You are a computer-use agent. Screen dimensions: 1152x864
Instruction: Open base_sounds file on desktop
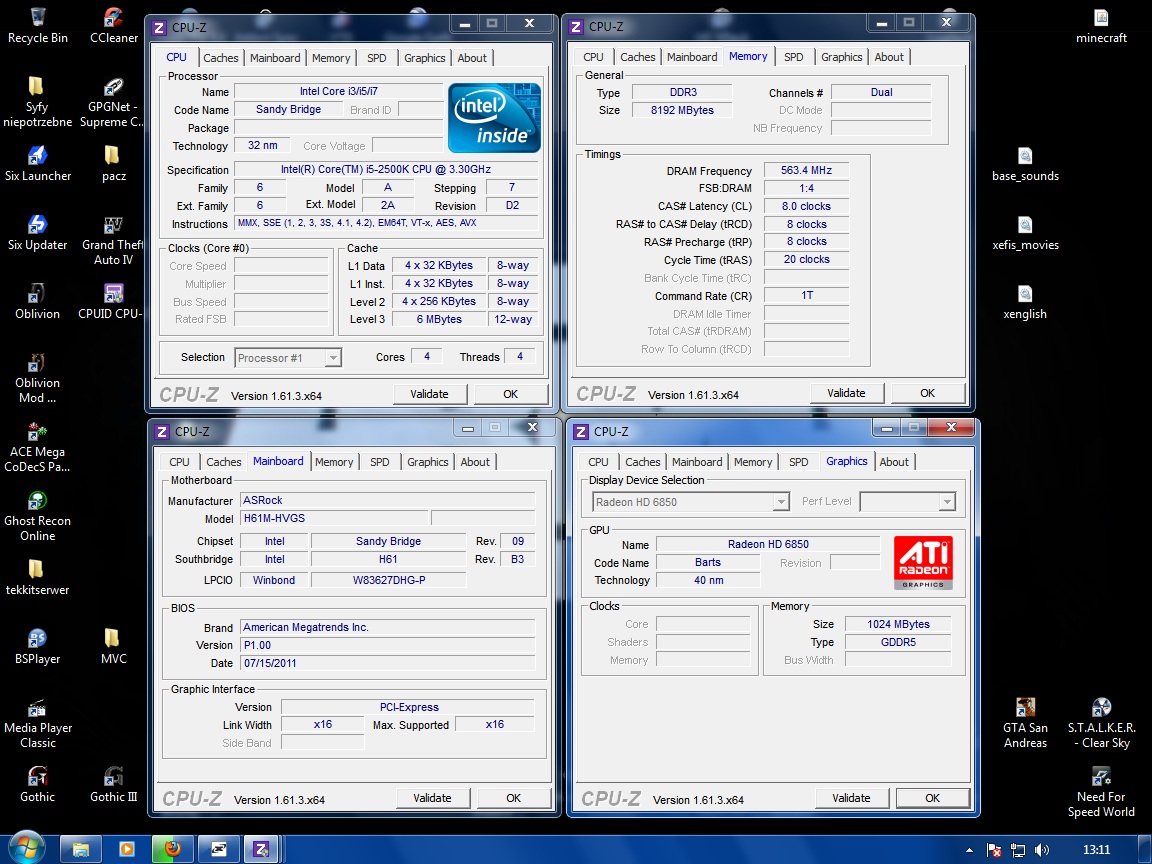pos(1025,164)
